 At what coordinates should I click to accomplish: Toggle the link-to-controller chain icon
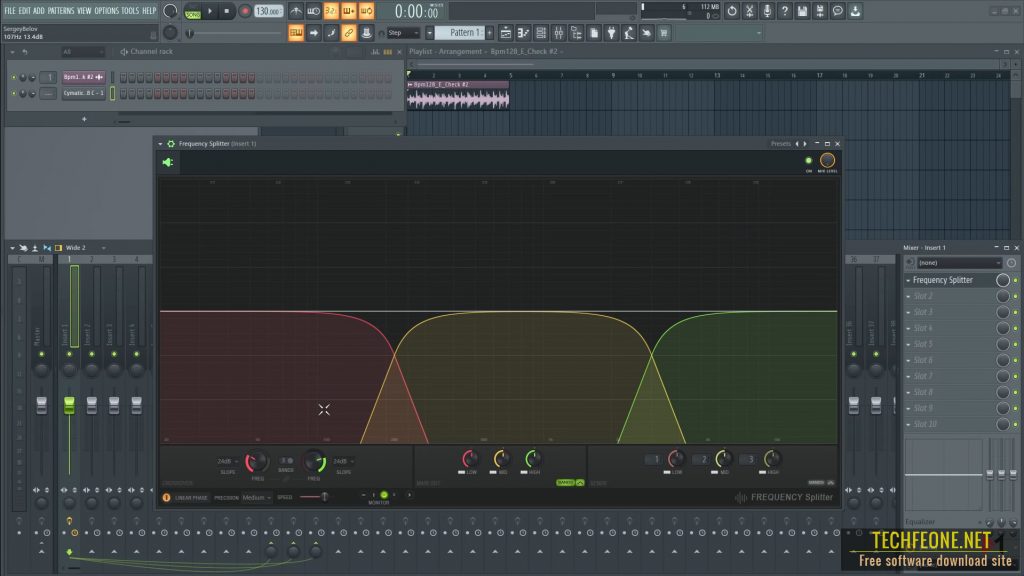pyautogui.click(x=349, y=33)
